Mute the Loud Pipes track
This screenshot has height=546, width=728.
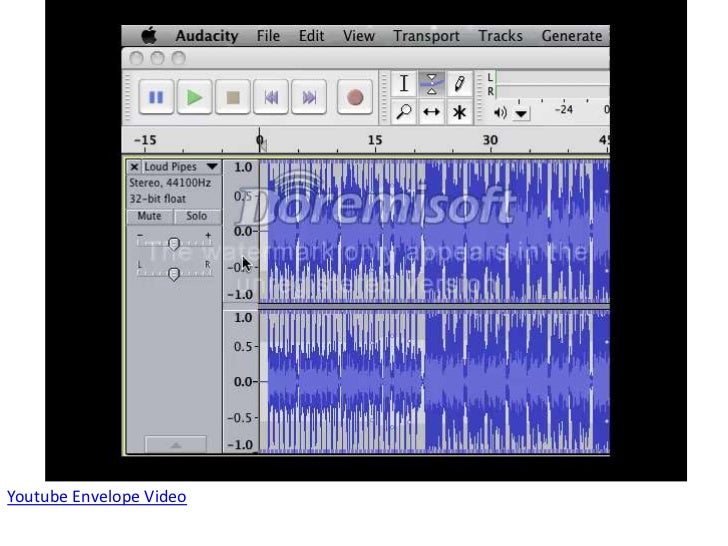[150, 216]
